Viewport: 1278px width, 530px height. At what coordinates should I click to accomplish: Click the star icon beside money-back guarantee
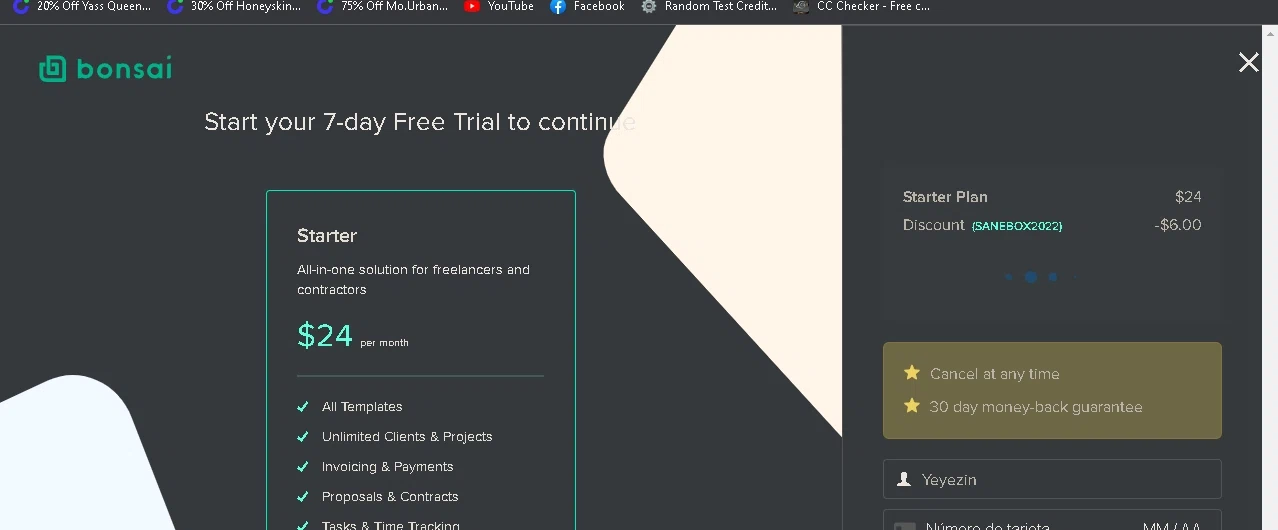(912, 406)
